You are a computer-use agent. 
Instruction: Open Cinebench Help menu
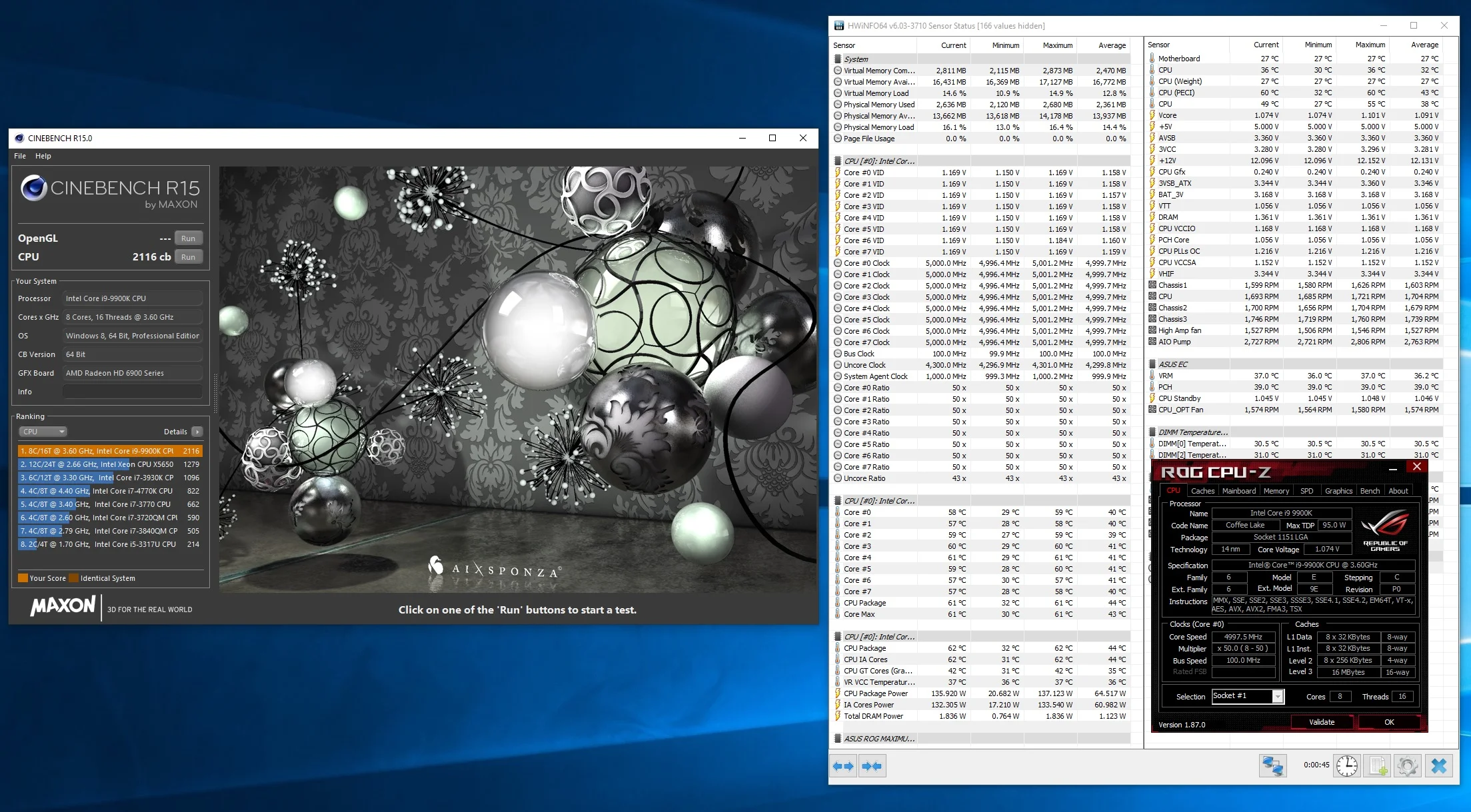[43, 156]
